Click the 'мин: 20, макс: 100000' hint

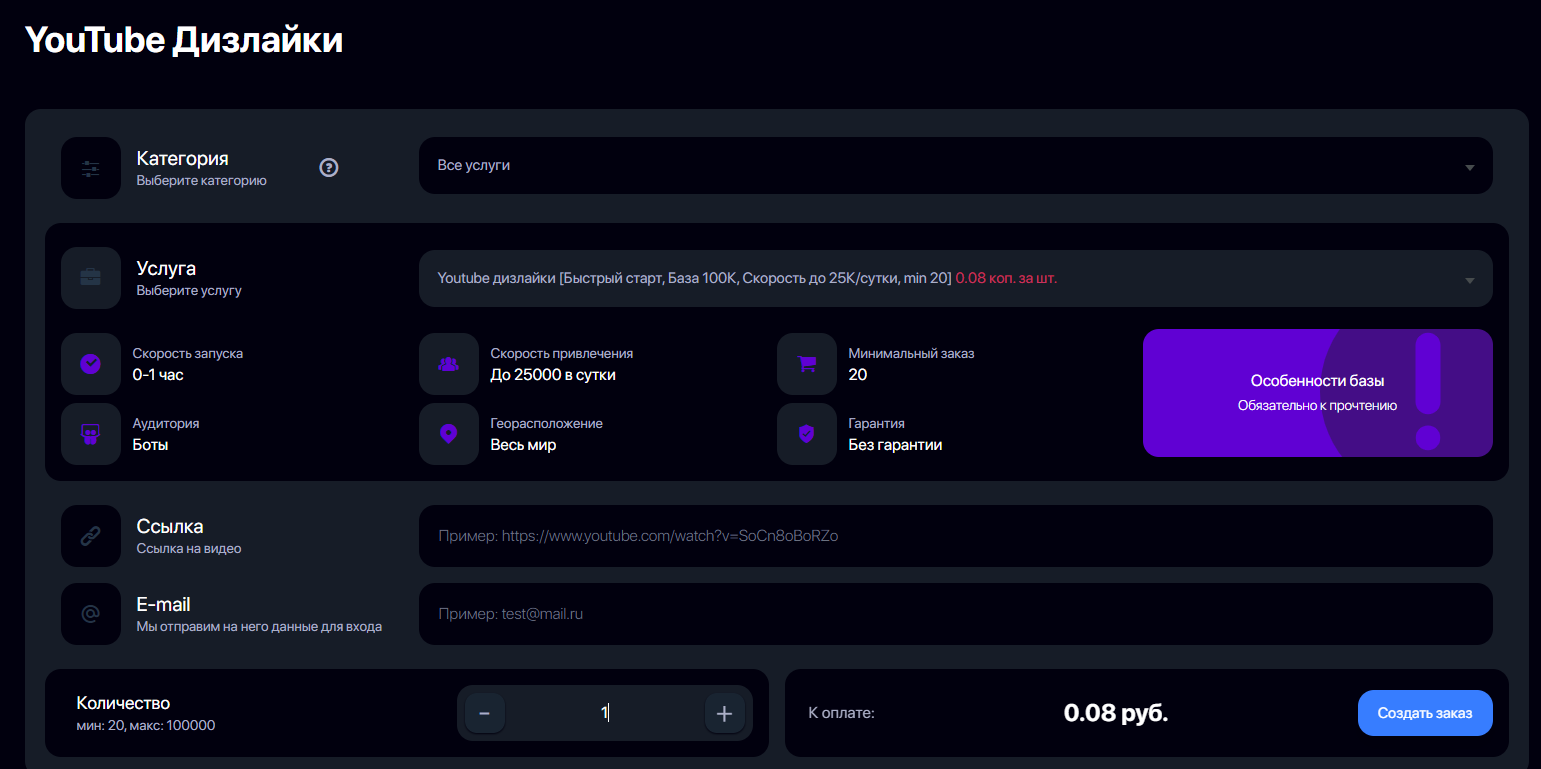146,725
